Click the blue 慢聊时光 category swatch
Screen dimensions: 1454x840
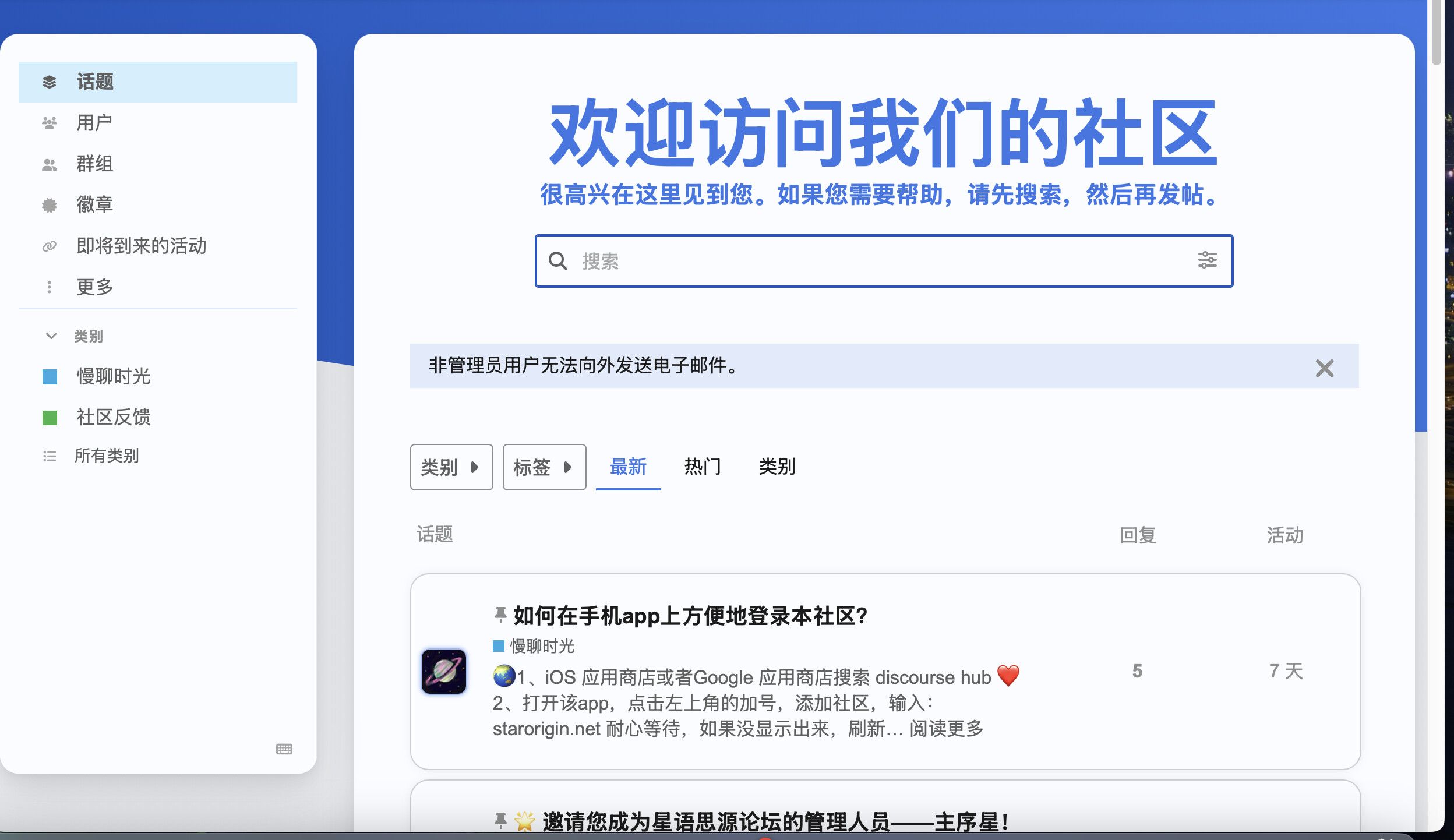click(x=50, y=377)
